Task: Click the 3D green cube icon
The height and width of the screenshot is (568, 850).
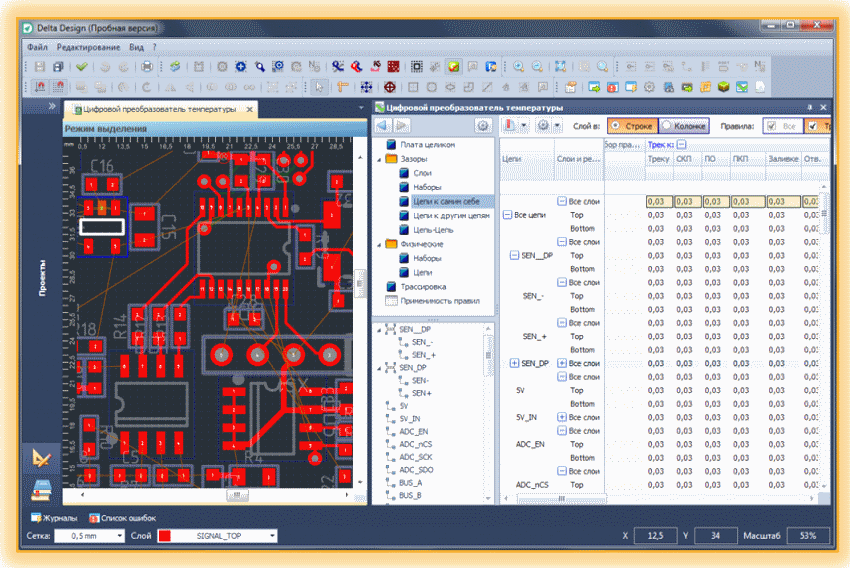Action: (x=723, y=87)
